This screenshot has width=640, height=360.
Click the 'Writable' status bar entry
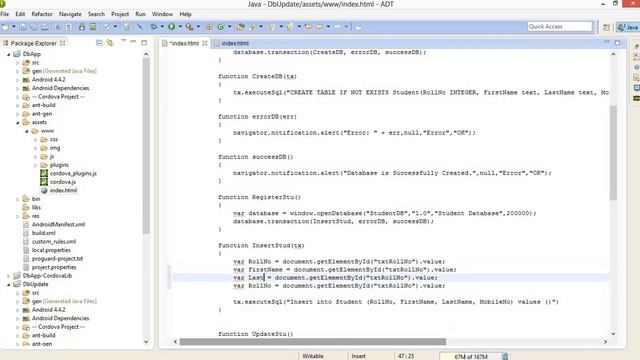(x=313, y=356)
